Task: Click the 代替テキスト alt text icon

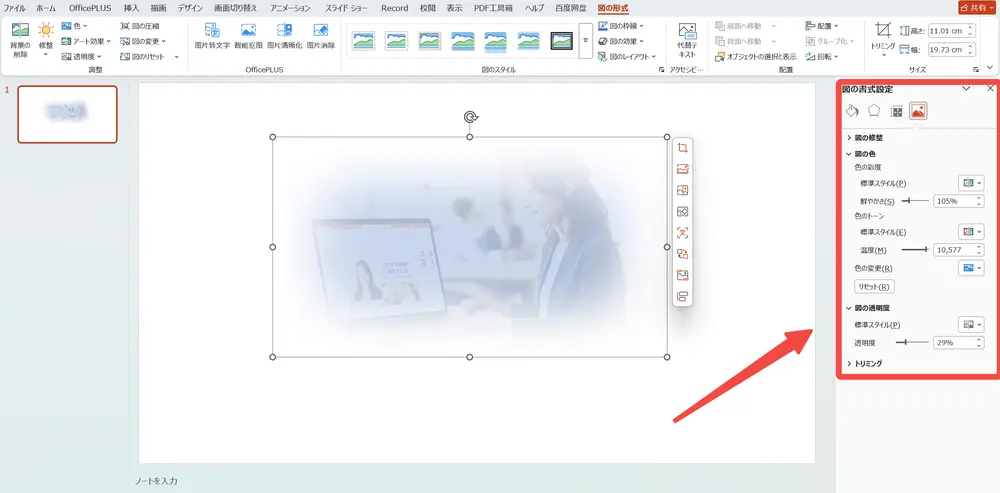Action: [687, 31]
